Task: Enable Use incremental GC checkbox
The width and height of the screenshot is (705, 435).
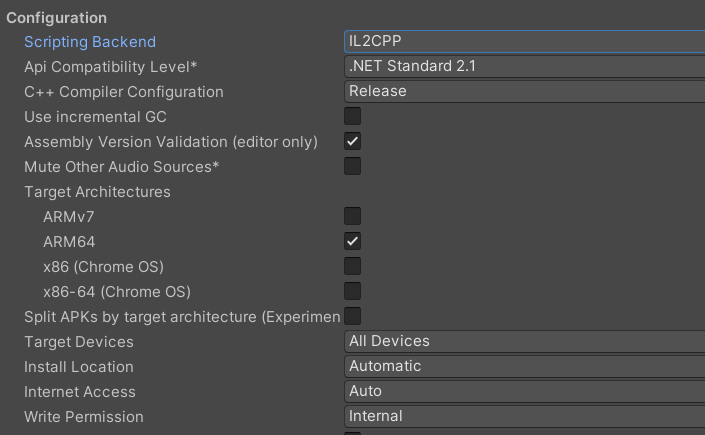Action: 353,117
